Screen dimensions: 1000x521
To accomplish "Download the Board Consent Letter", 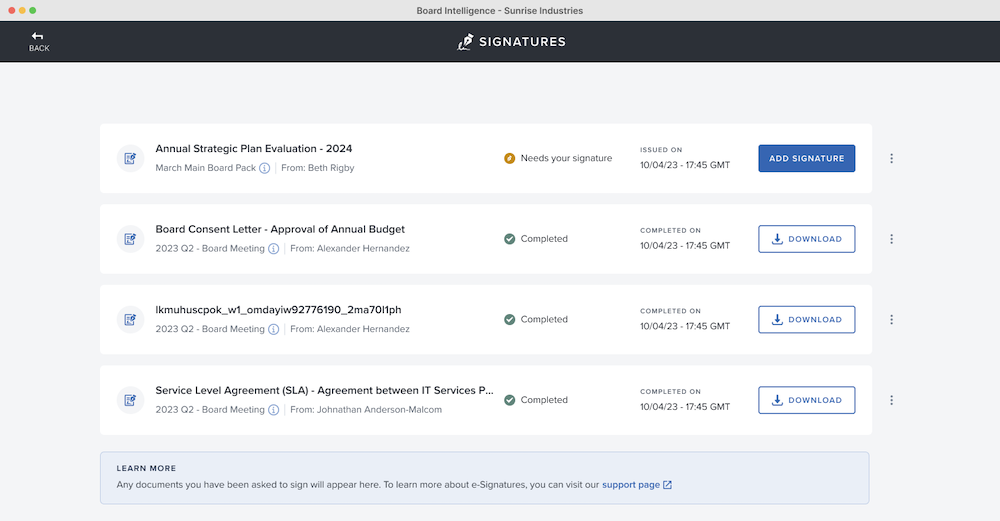I will (807, 239).
